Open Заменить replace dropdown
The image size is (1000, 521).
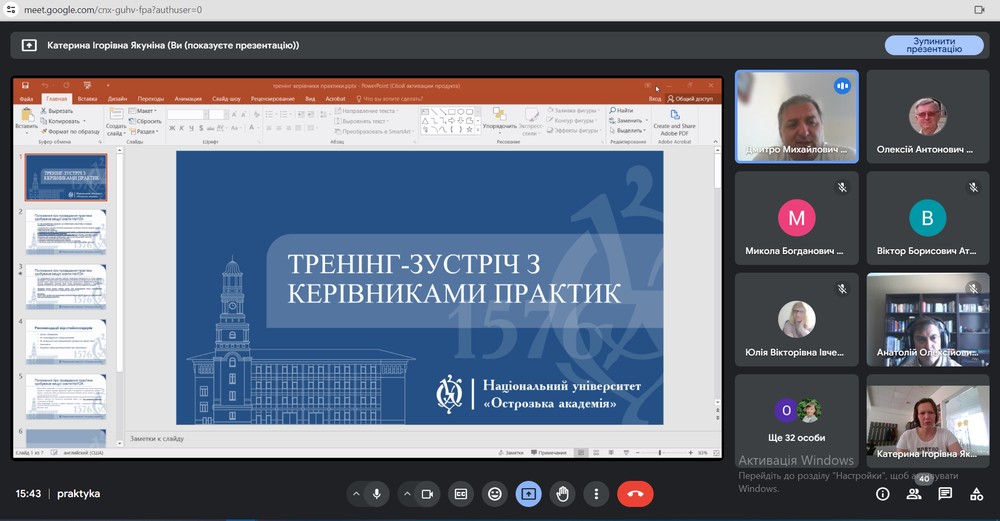(628, 121)
